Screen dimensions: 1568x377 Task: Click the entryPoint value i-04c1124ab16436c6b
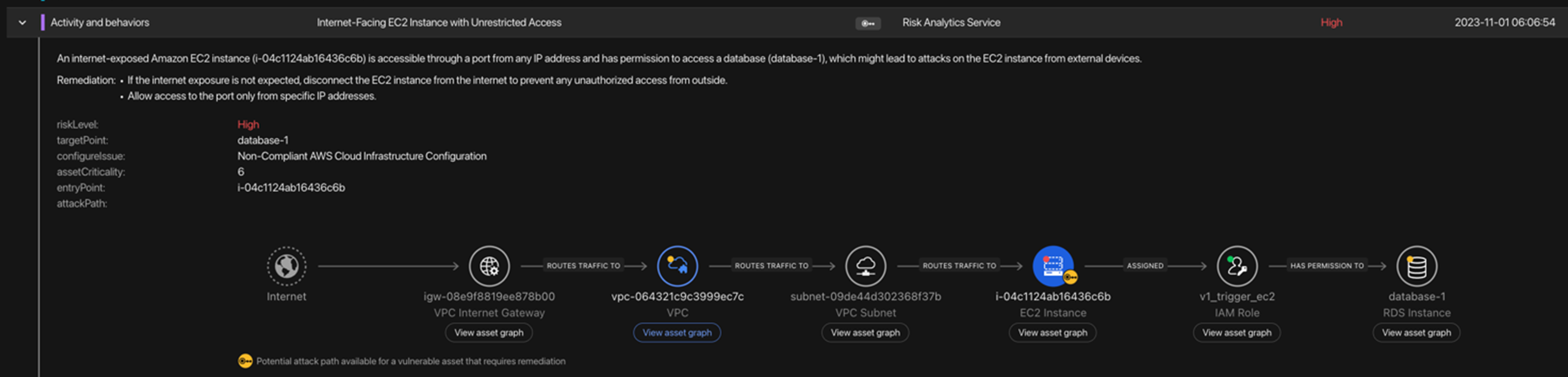(291, 187)
